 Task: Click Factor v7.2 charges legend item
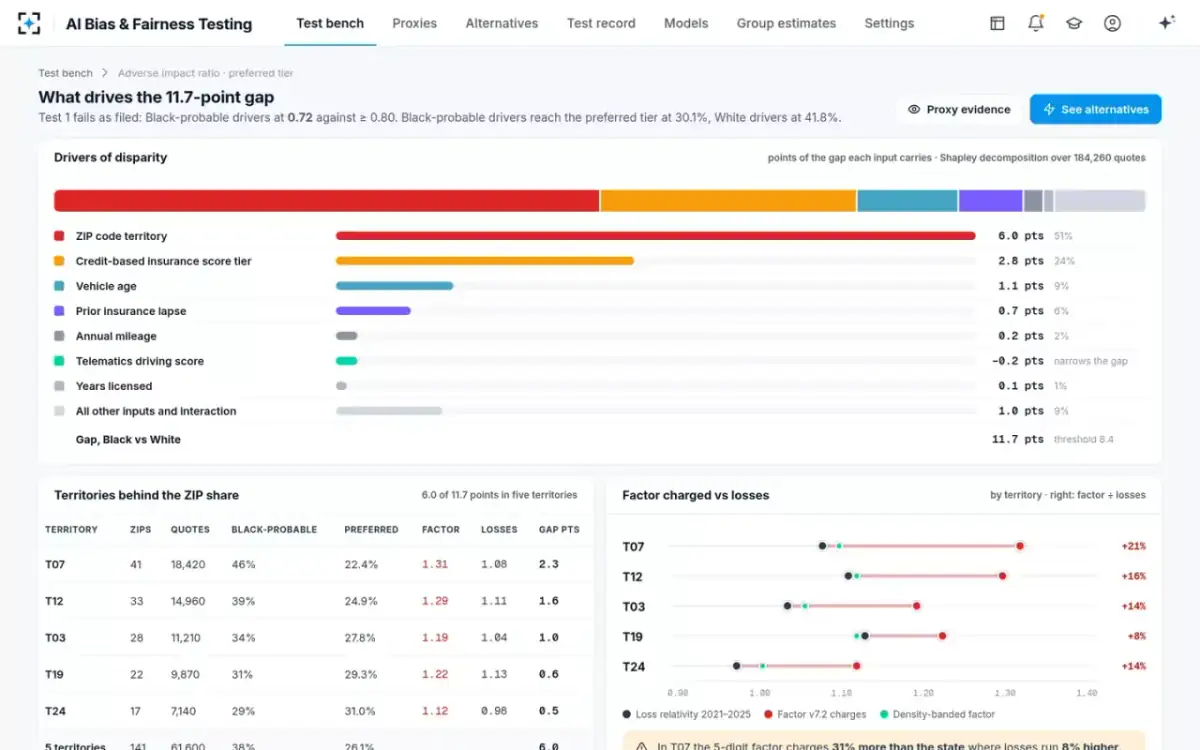[x=813, y=714]
